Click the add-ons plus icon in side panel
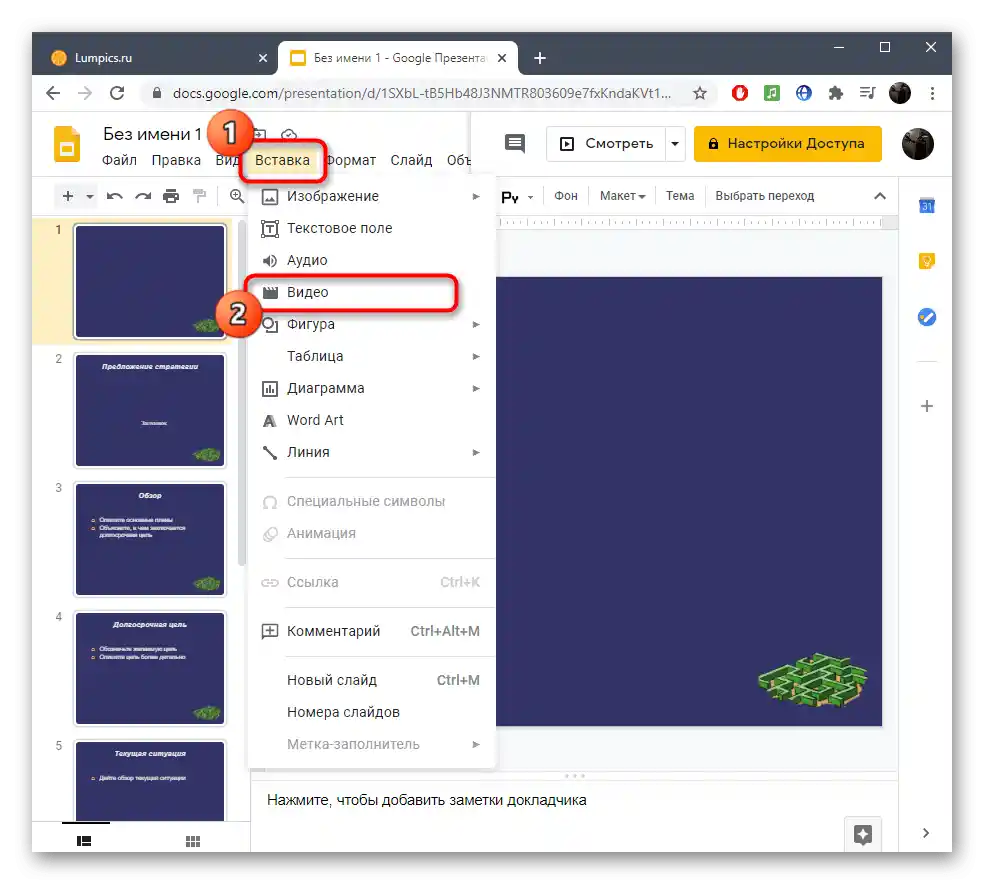This screenshot has height=884, width=984. click(x=926, y=406)
